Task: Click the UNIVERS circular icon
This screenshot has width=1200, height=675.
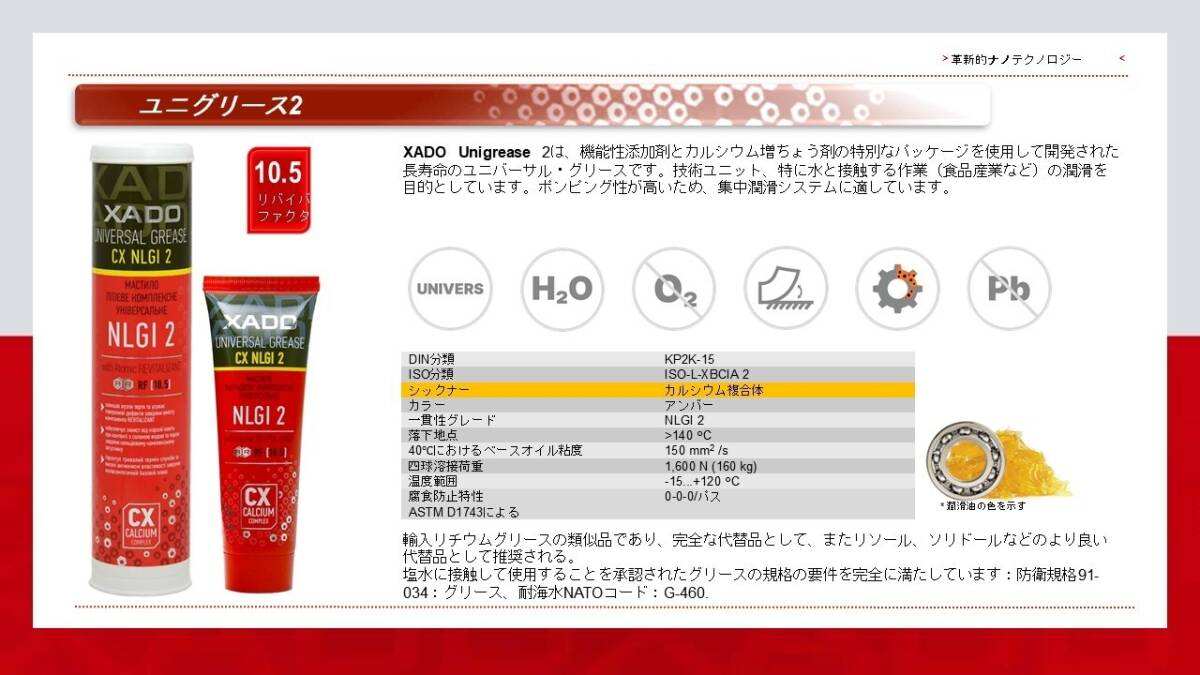Action: coord(450,289)
